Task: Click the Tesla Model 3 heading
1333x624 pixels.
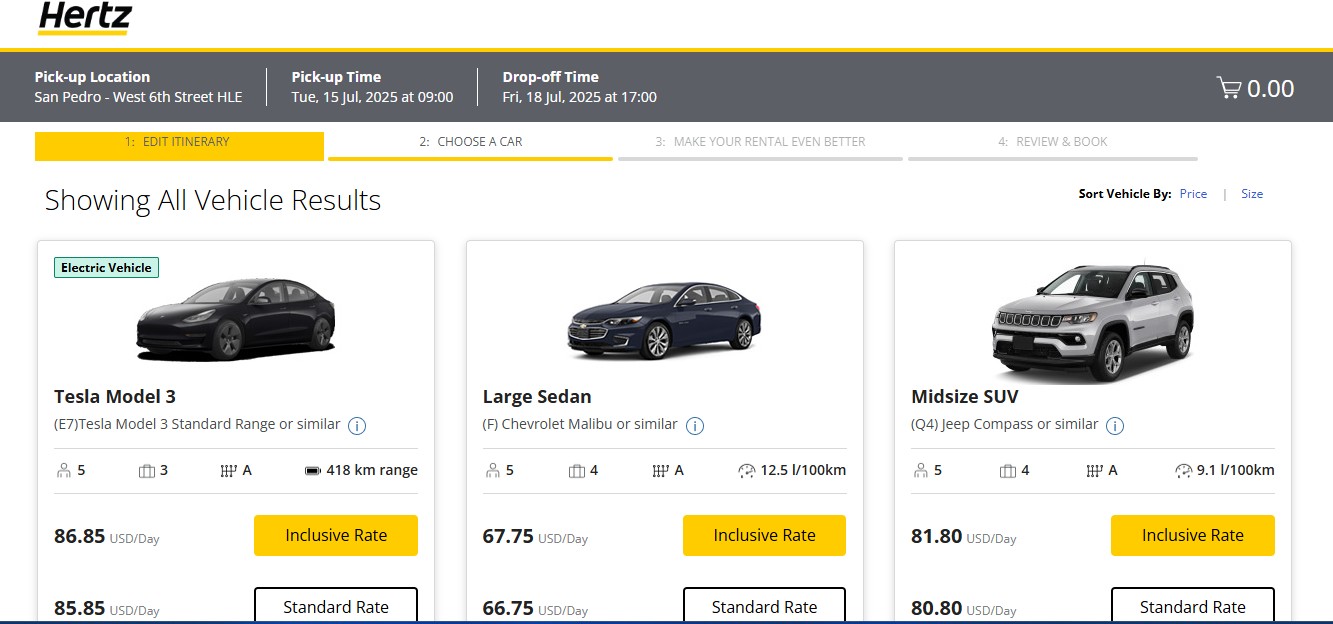Action: click(115, 397)
